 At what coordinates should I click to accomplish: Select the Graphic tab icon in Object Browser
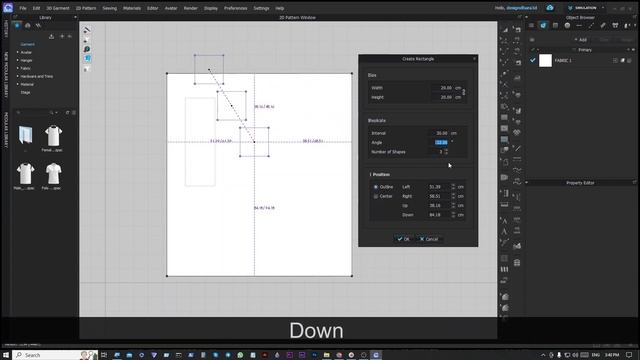point(556,25)
